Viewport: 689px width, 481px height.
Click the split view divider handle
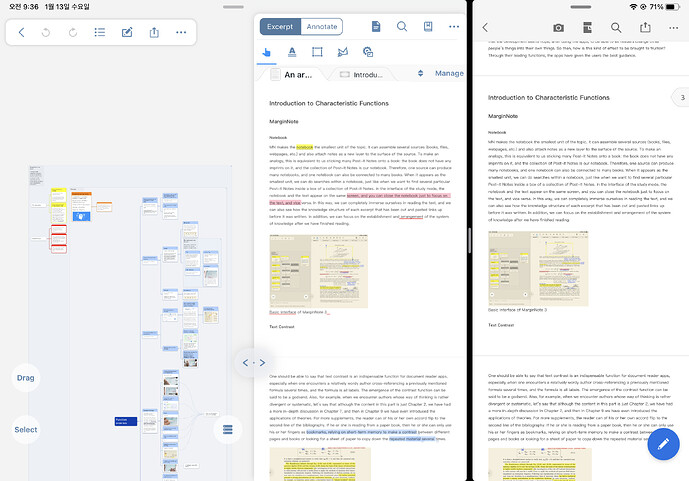click(x=469, y=241)
